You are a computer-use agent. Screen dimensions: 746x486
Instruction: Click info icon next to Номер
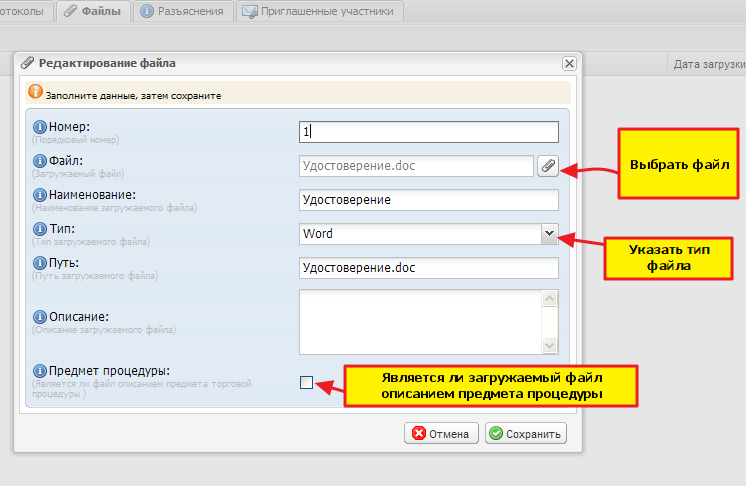coord(40,127)
